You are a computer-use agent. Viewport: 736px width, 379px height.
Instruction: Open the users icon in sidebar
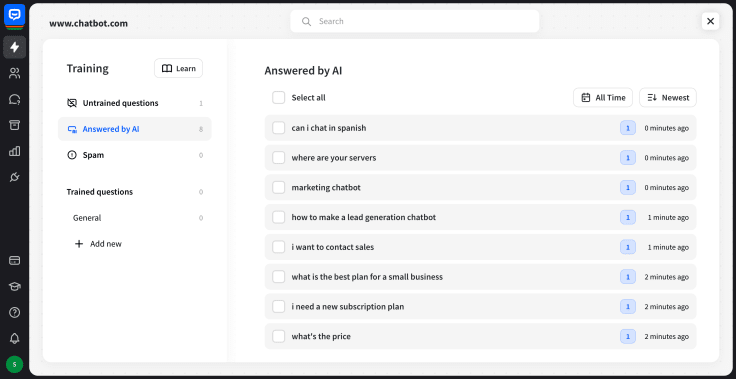[x=15, y=73]
